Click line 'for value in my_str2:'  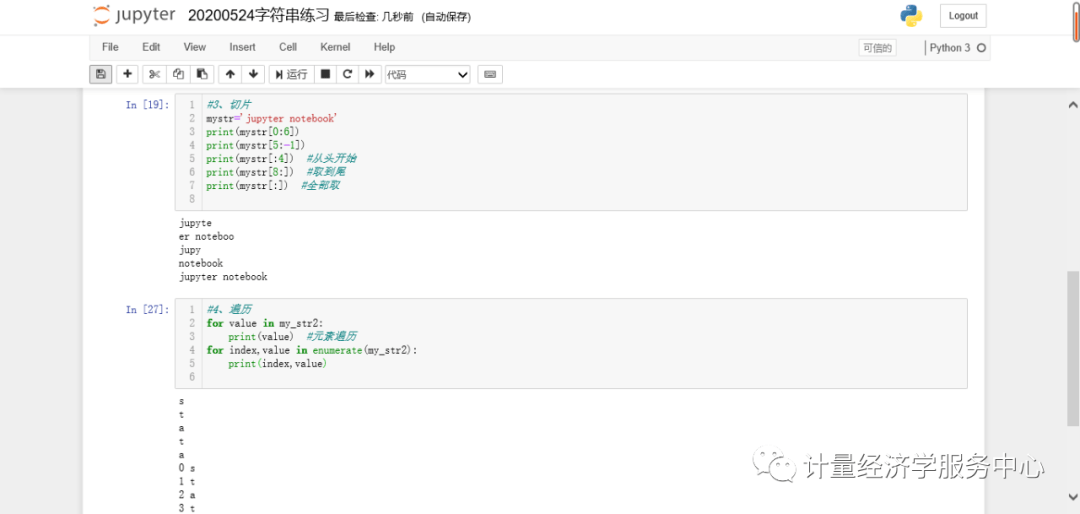[x=264, y=323]
